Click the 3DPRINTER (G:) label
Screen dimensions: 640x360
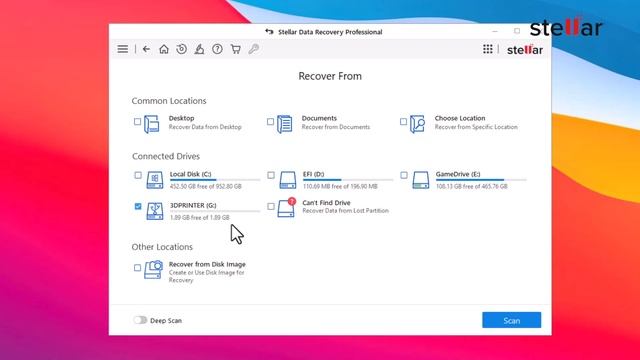(x=193, y=205)
